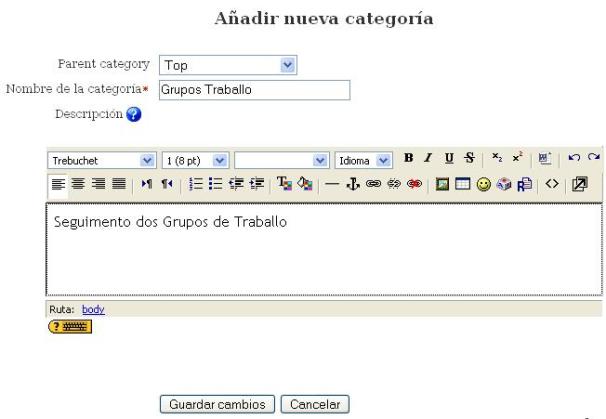606x419 pixels.
Task: Open the Trebuchet font dropdown
Action: (102, 160)
